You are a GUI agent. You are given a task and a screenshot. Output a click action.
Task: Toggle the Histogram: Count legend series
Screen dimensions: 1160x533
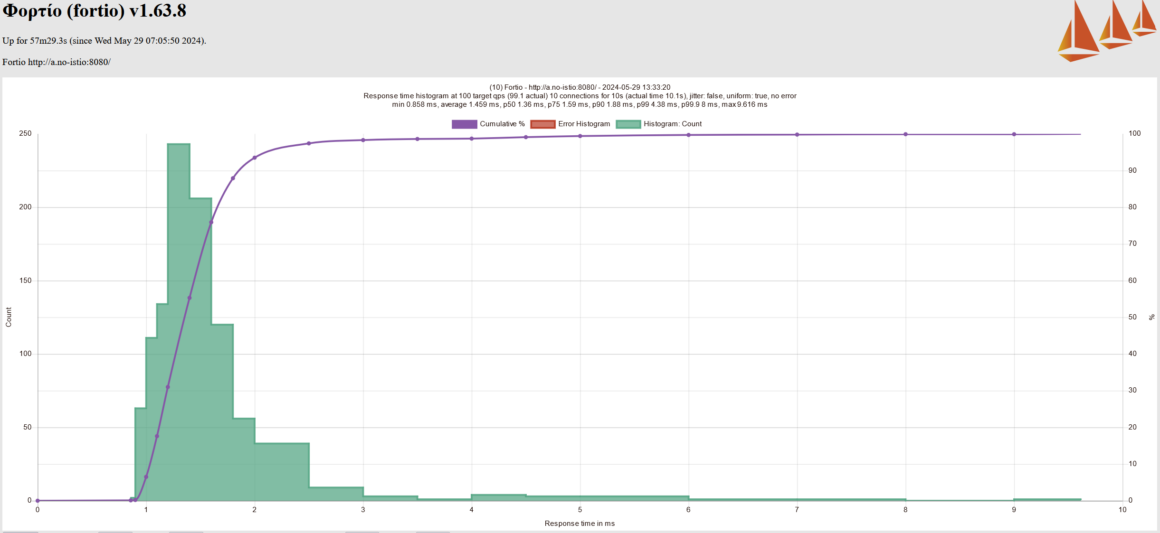click(658, 124)
